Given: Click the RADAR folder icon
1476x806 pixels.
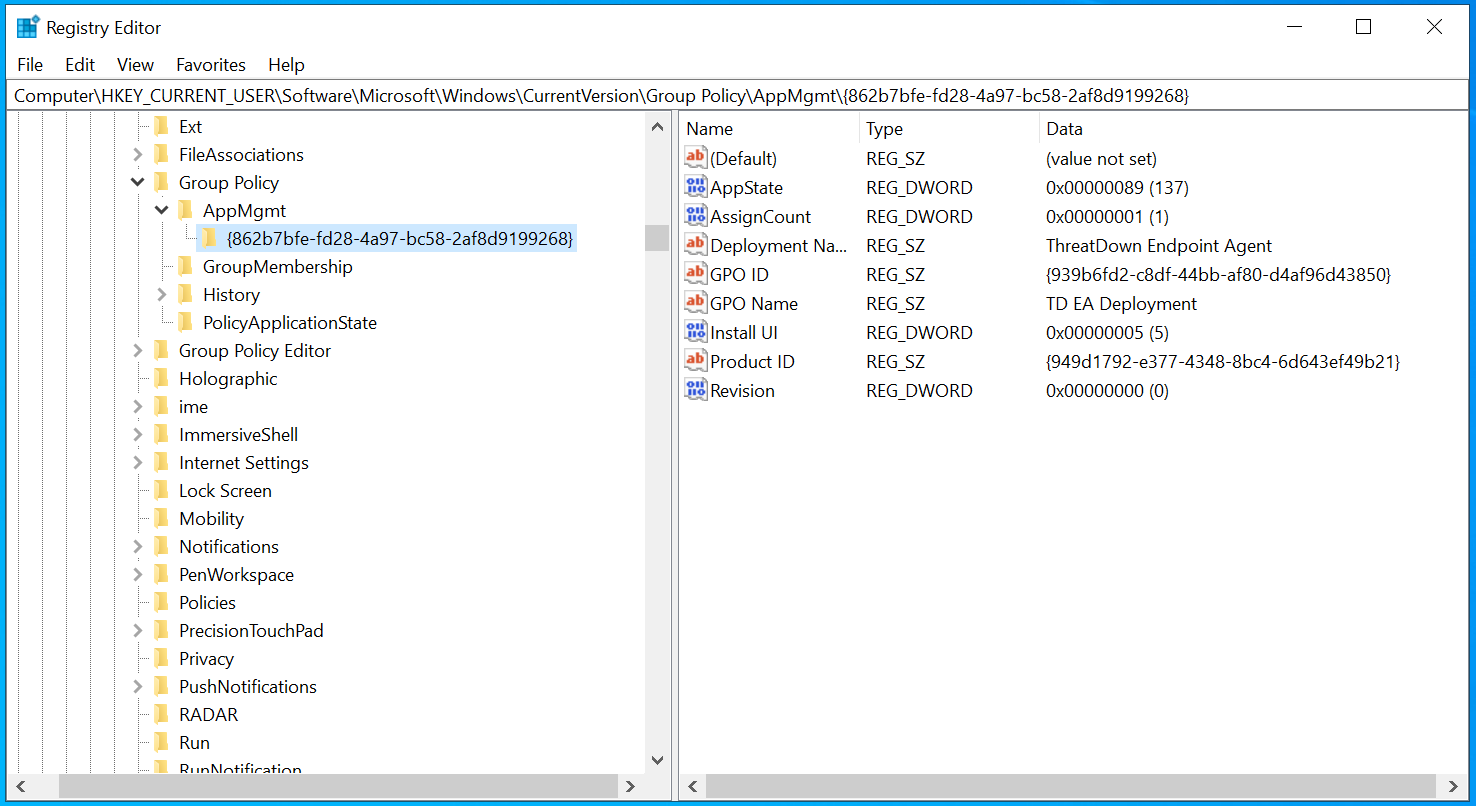Looking at the screenshot, I should [162, 714].
